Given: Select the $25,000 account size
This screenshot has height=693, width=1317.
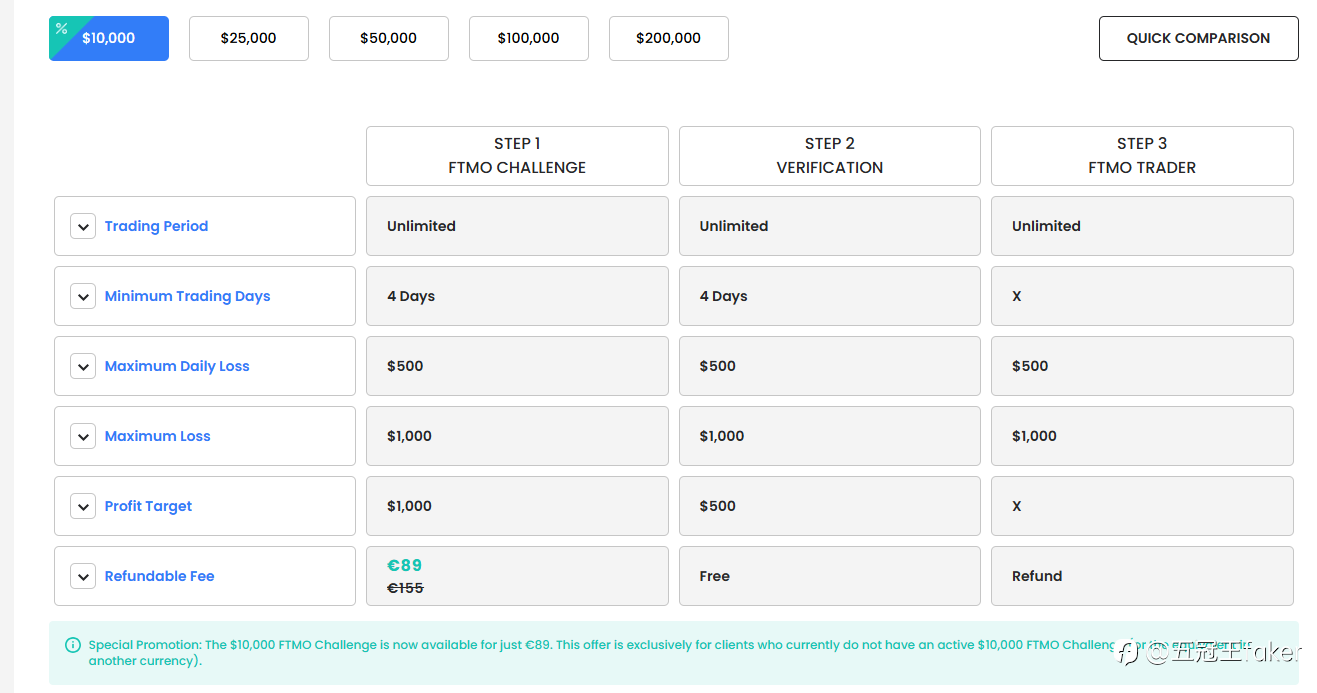Looking at the screenshot, I should pos(249,38).
